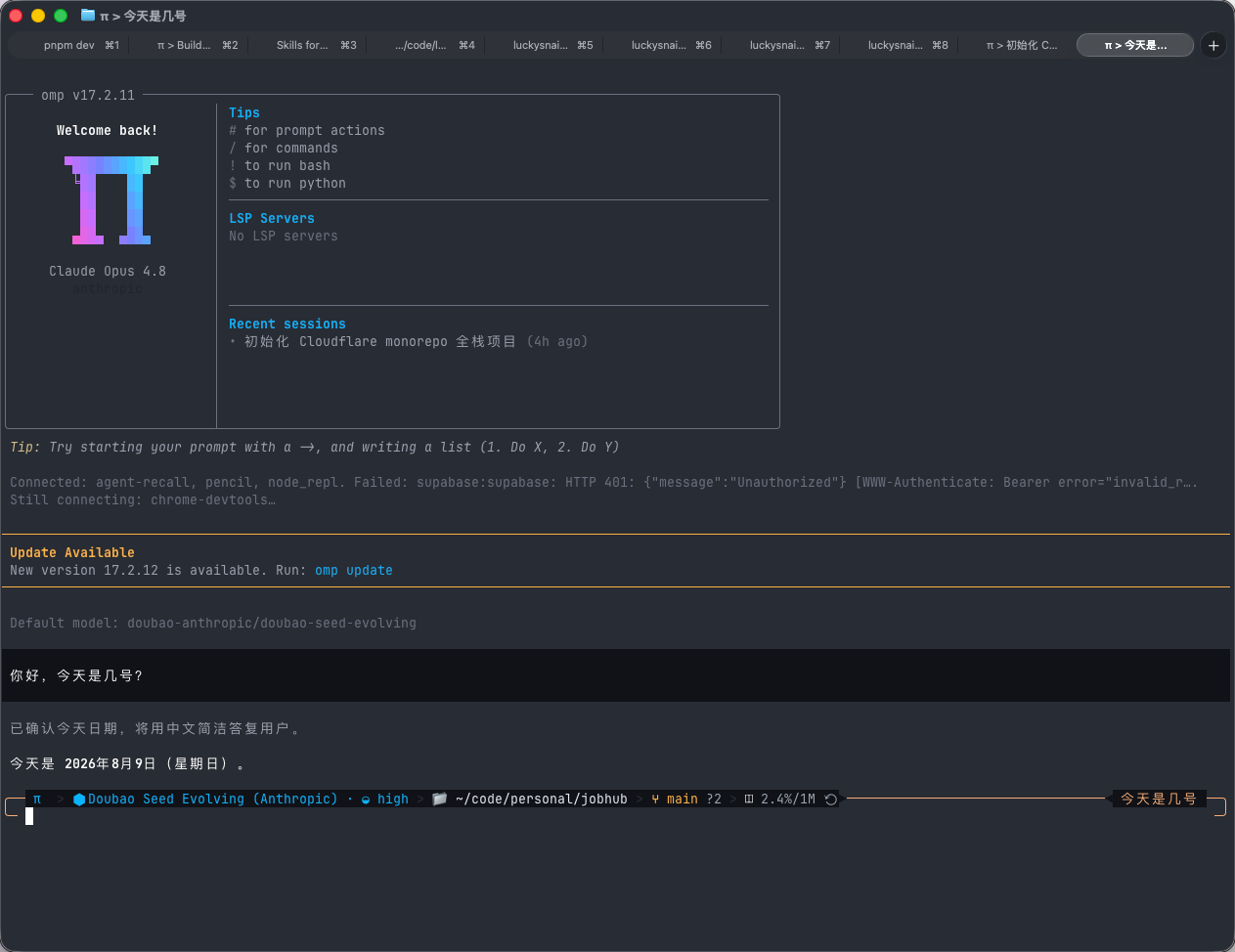This screenshot has width=1235, height=952.
Task: Click the Claude Opus 4.8 label
Action: [x=108, y=272]
